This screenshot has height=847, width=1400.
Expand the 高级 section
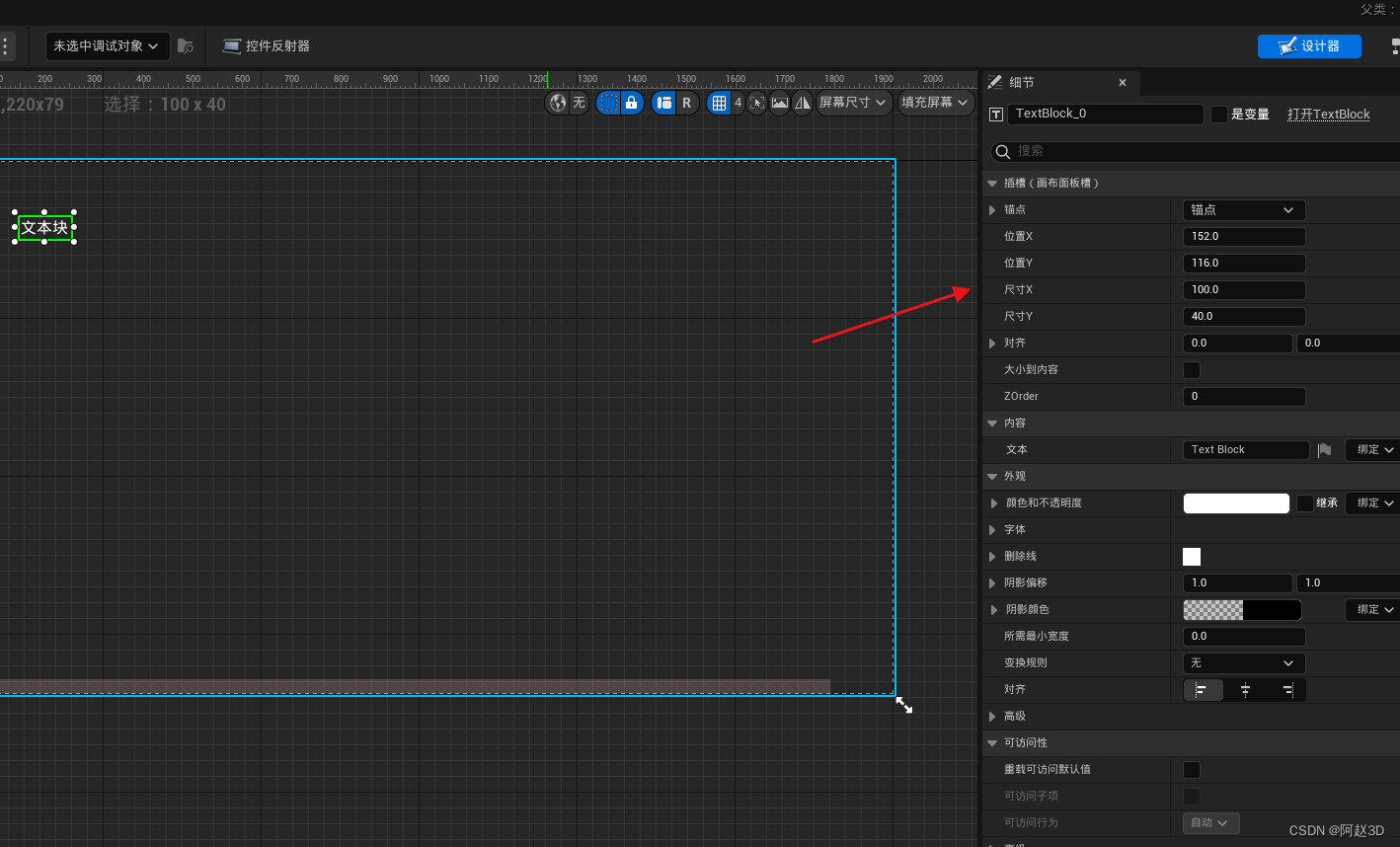pyautogui.click(x=992, y=717)
